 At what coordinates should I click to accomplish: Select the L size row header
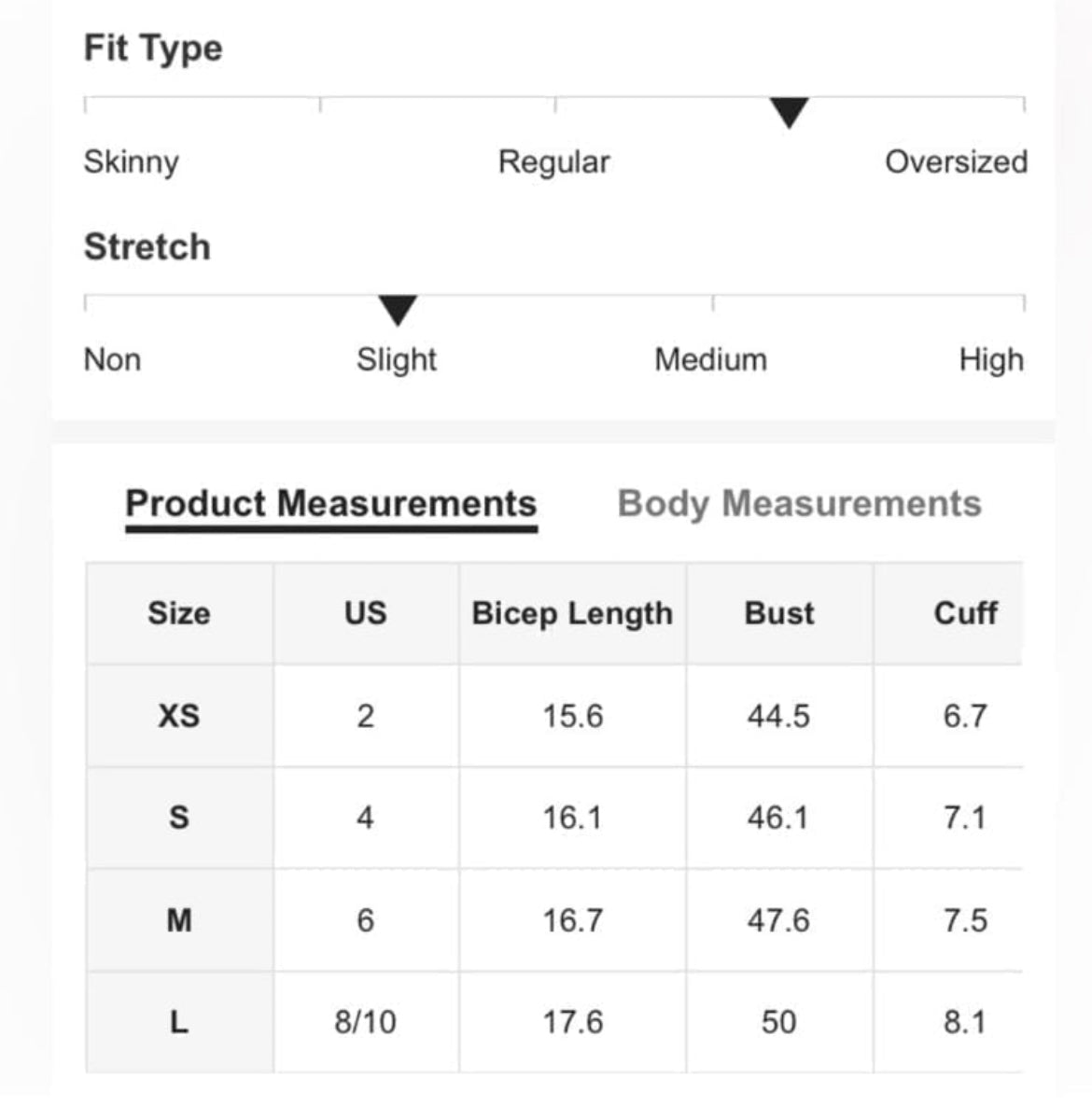pos(180,1022)
